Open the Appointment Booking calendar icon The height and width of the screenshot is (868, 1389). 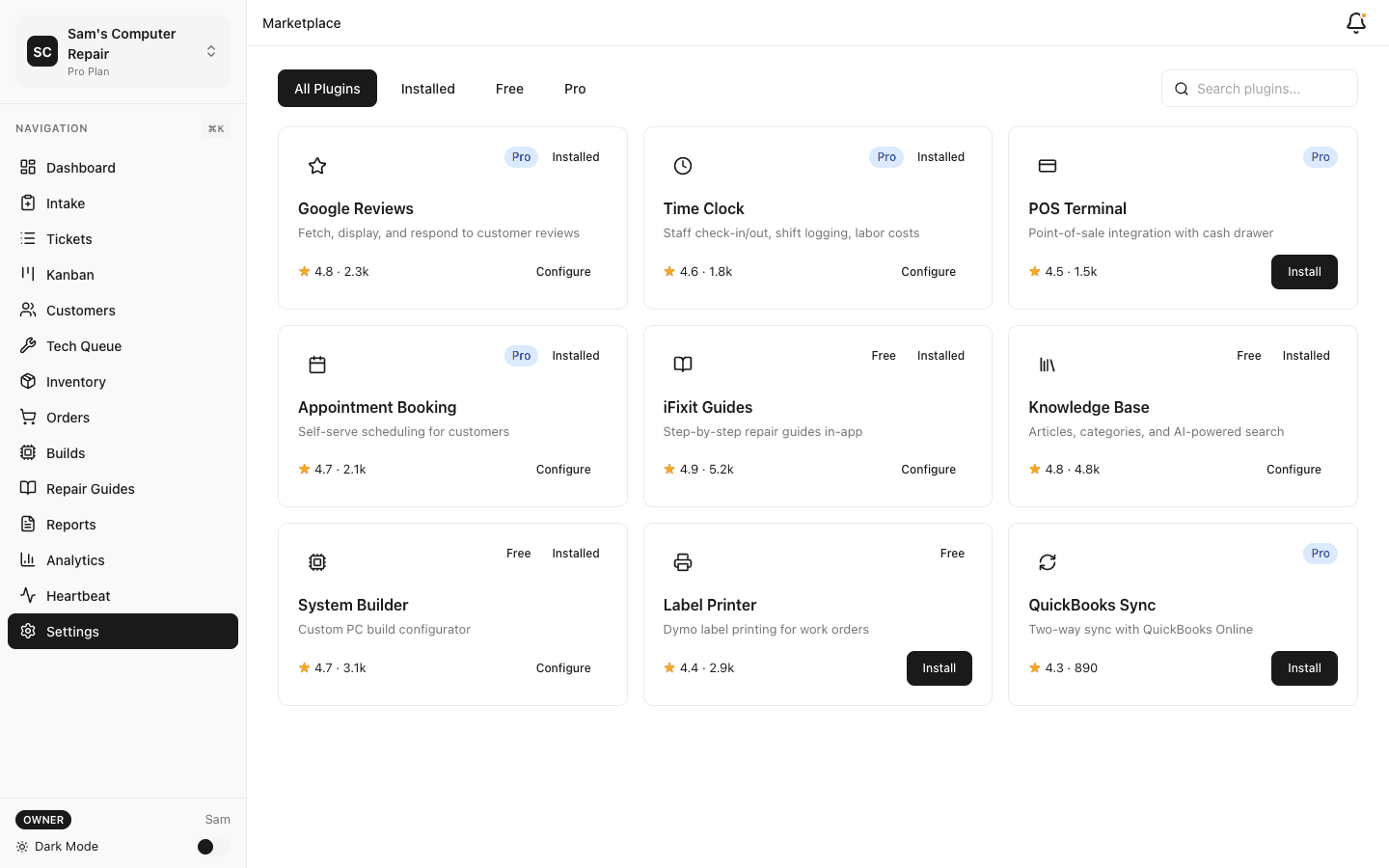tap(317, 365)
